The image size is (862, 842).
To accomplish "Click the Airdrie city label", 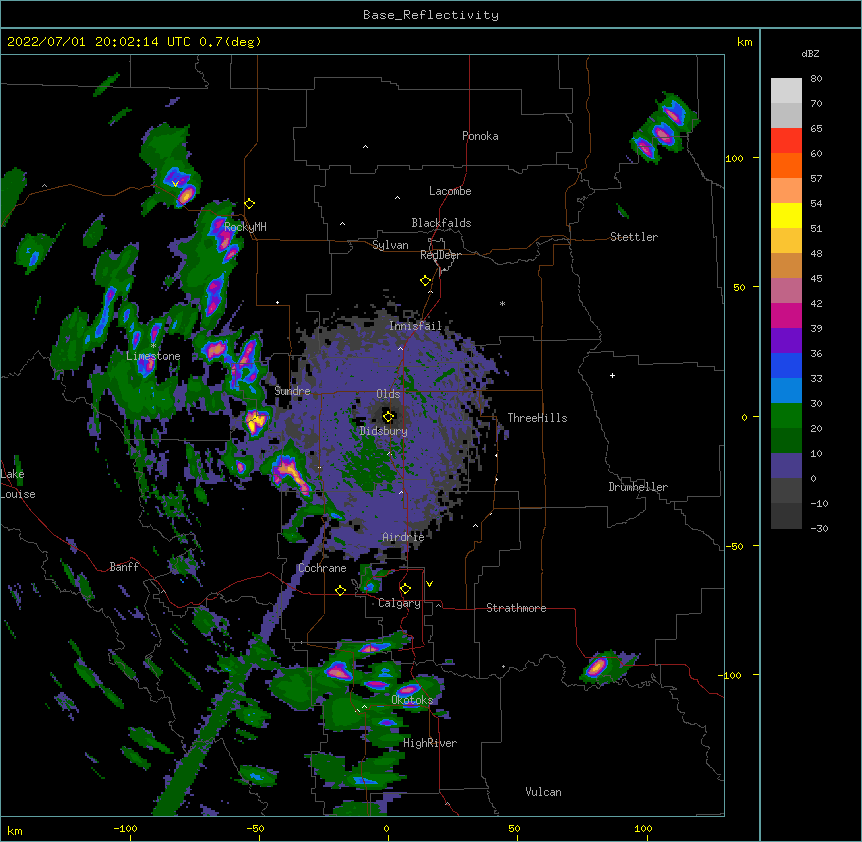I will (x=403, y=537).
